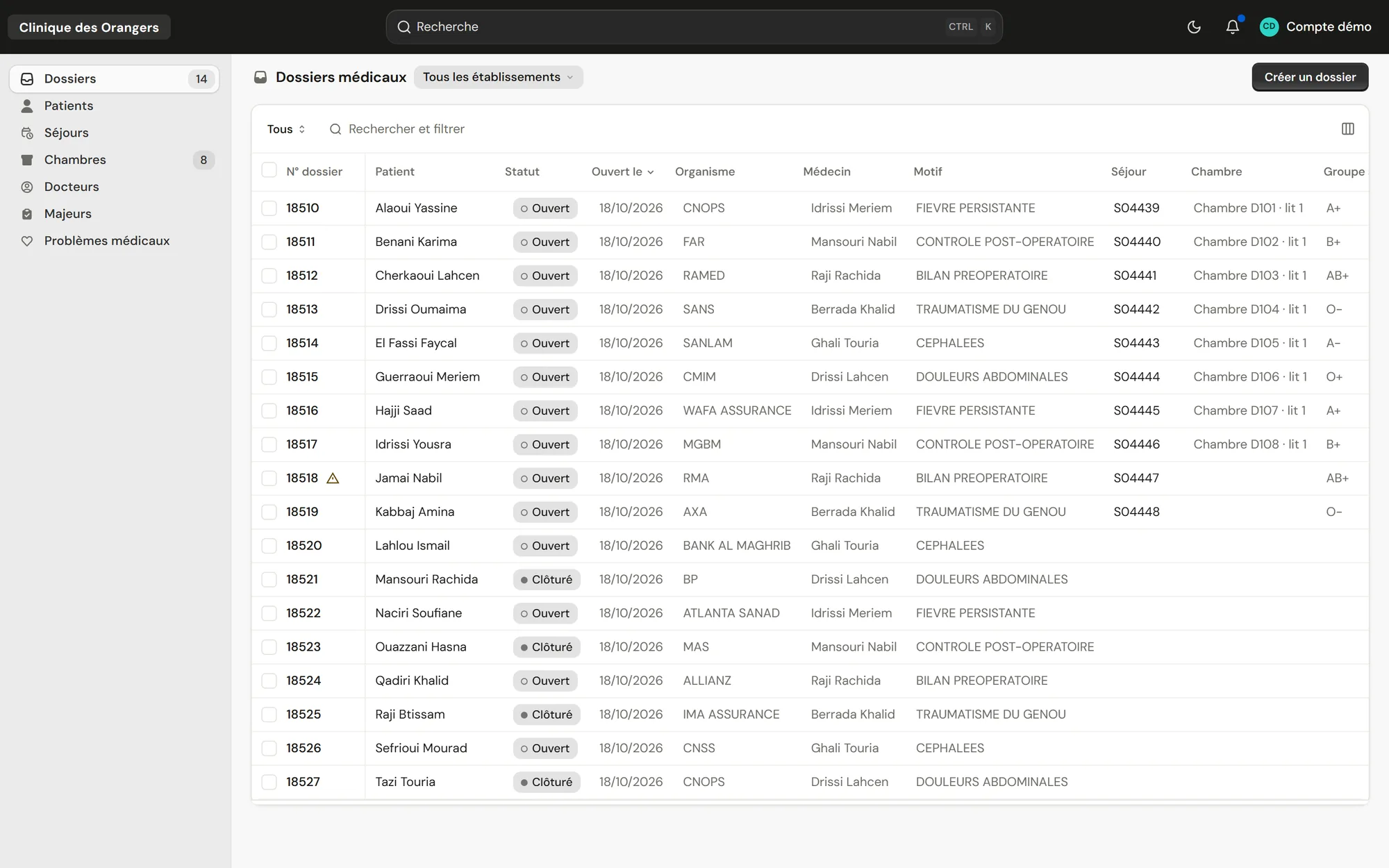Click the warning triangle on dossier 18518
This screenshot has height=868, width=1389.
[333, 478]
